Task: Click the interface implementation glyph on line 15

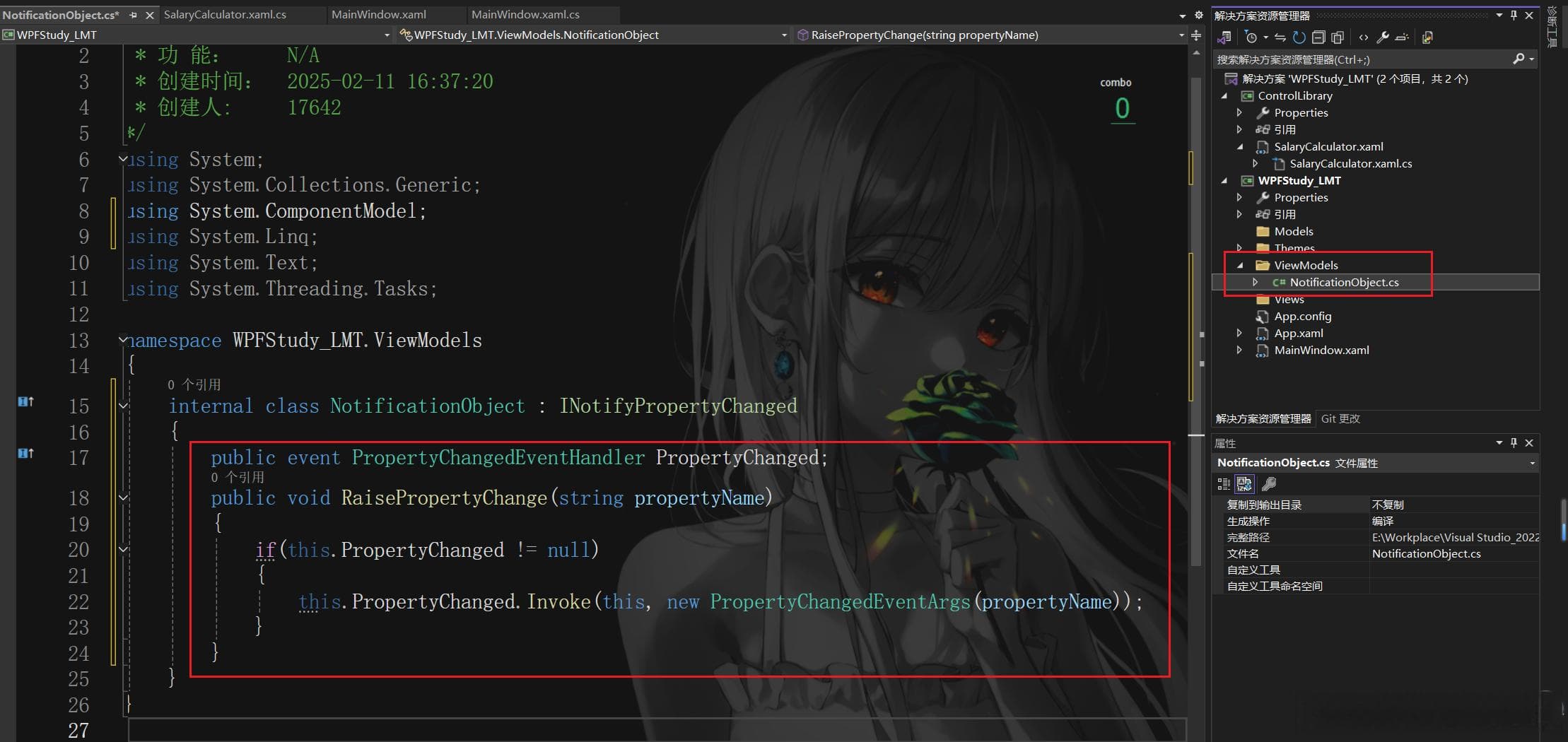Action: 25,402
